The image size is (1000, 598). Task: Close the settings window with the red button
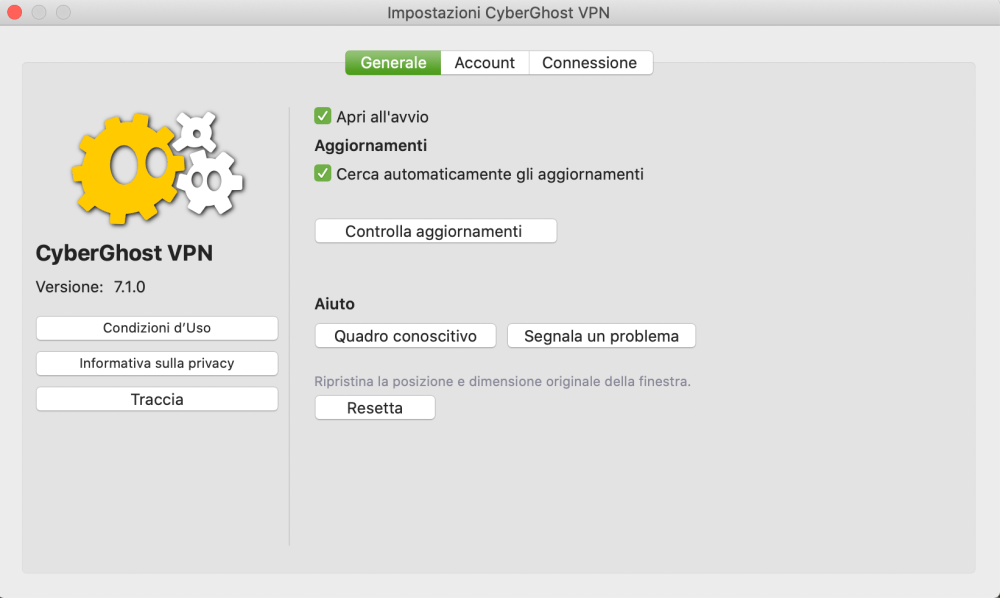pos(15,12)
